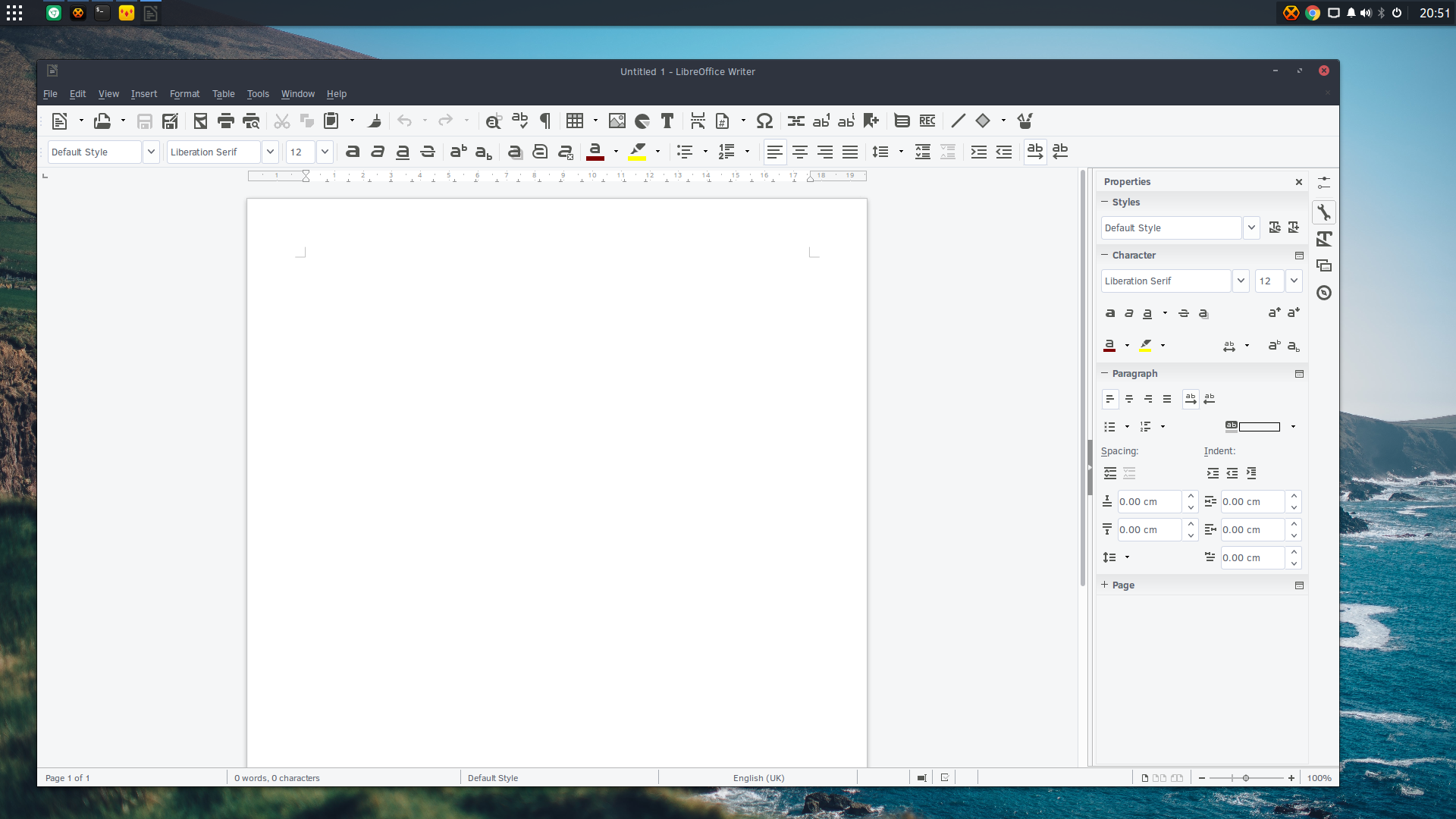
Task: Click the zoom slider handle
Action: pyautogui.click(x=1246, y=778)
